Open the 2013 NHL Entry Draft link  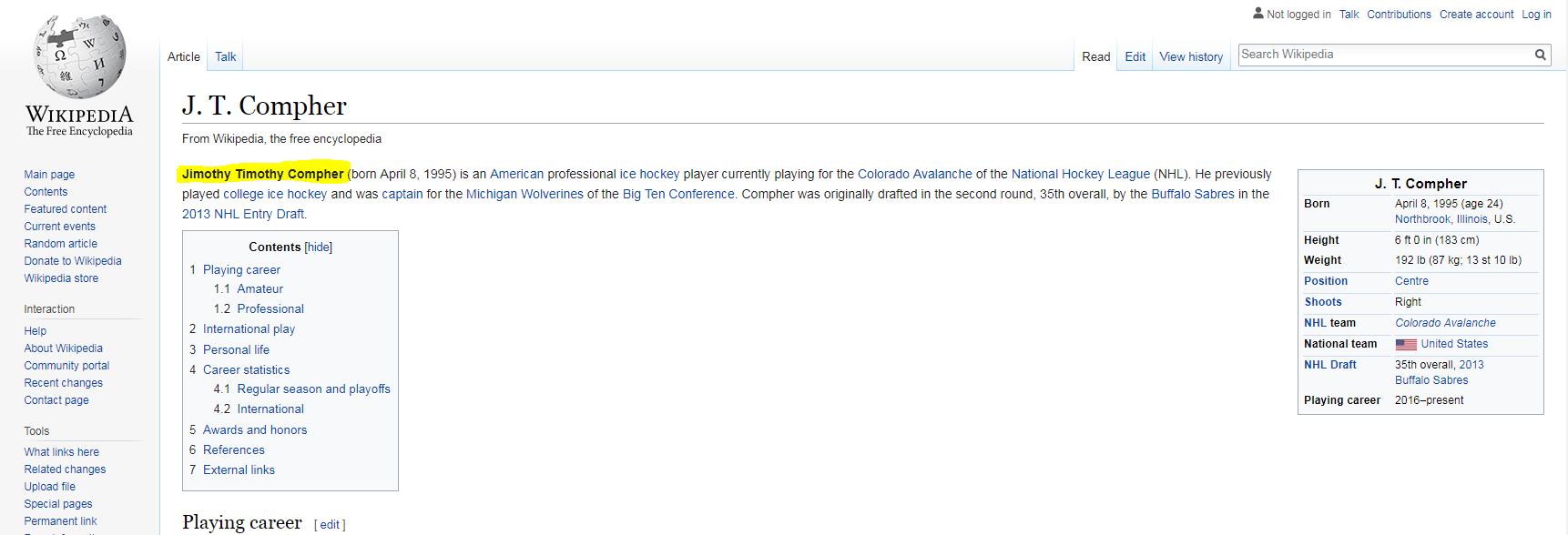243,214
